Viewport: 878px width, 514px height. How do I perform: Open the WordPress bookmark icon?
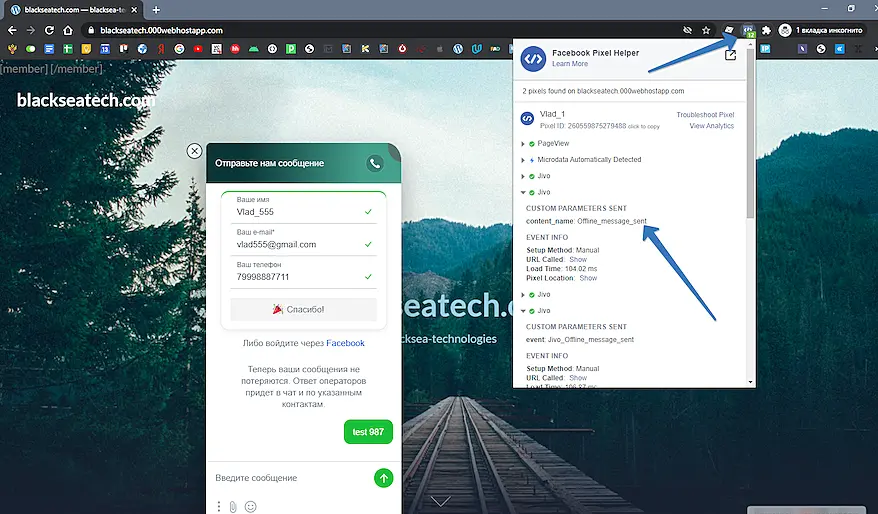pyautogui.click(x=458, y=49)
